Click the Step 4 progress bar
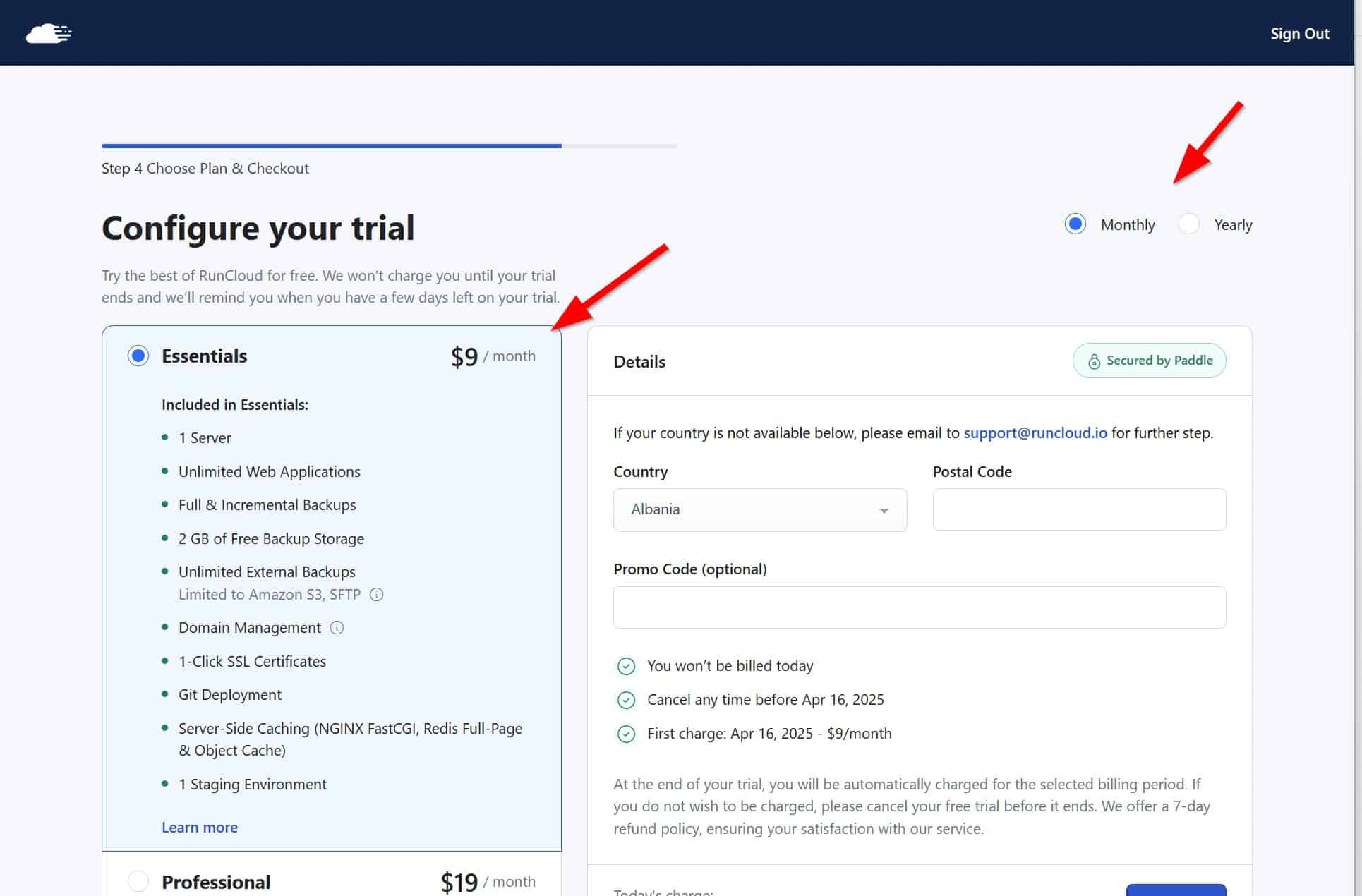This screenshot has width=1362, height=896. (389, 146)
